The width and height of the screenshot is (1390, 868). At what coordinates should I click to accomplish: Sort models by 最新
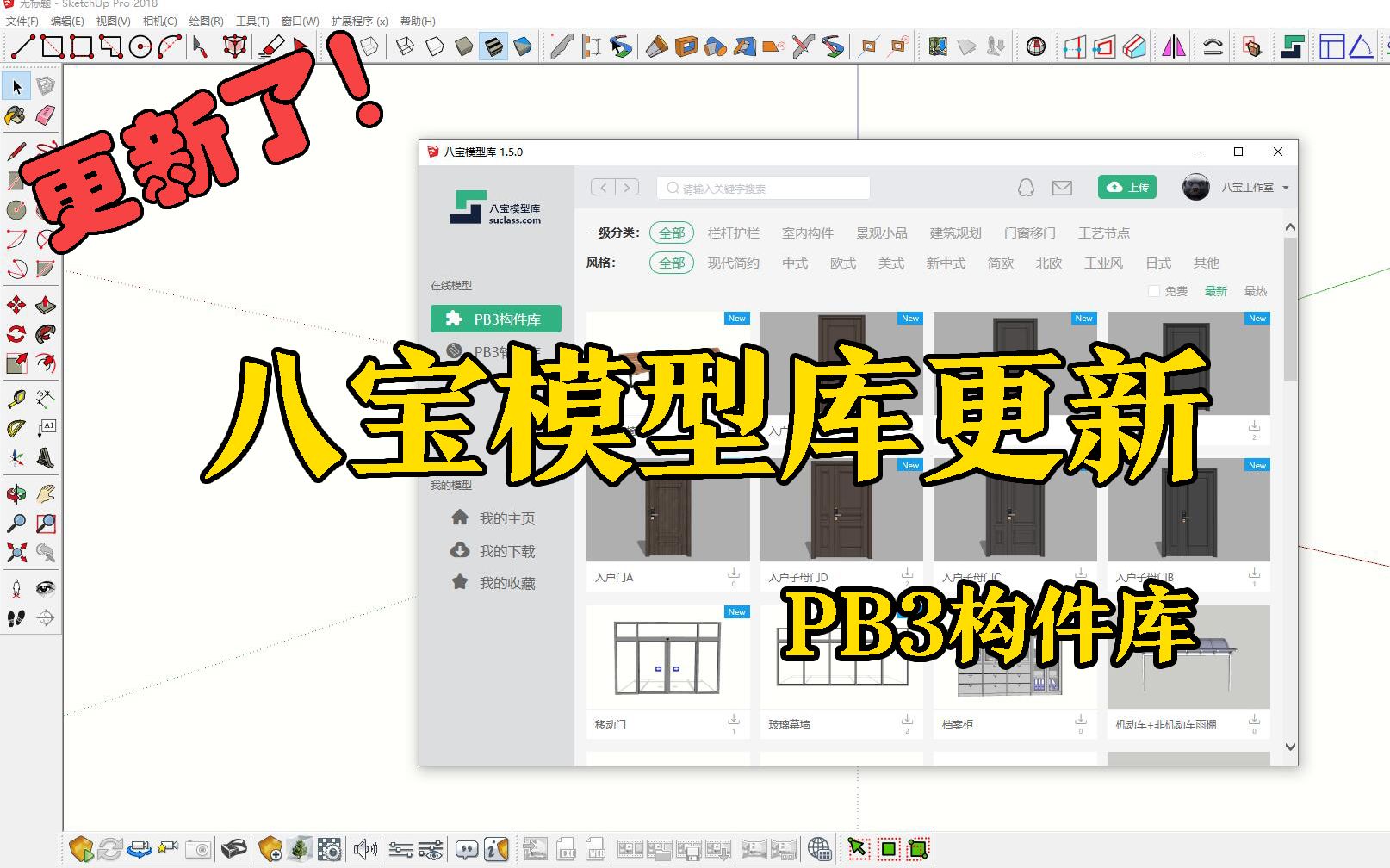pyautogui.click(x=1216, y=291)
